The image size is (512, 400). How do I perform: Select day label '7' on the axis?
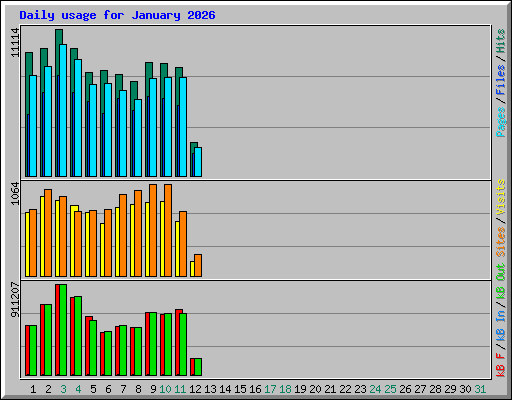pos(123,389)
